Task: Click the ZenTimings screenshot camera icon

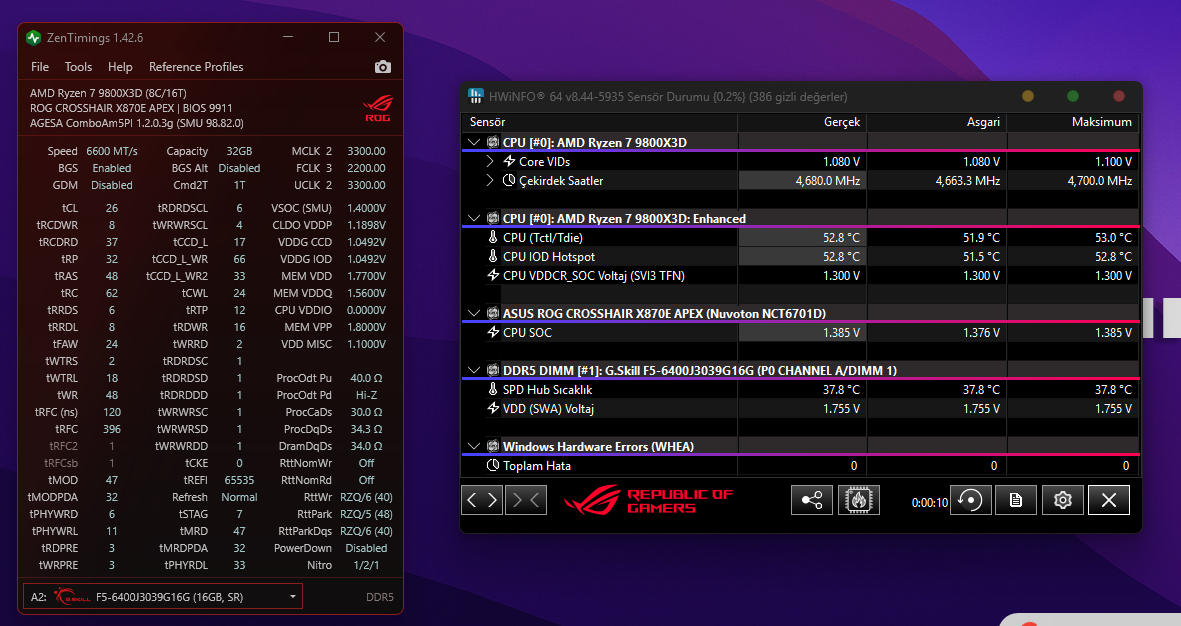Action: click(x=383, y=67)
